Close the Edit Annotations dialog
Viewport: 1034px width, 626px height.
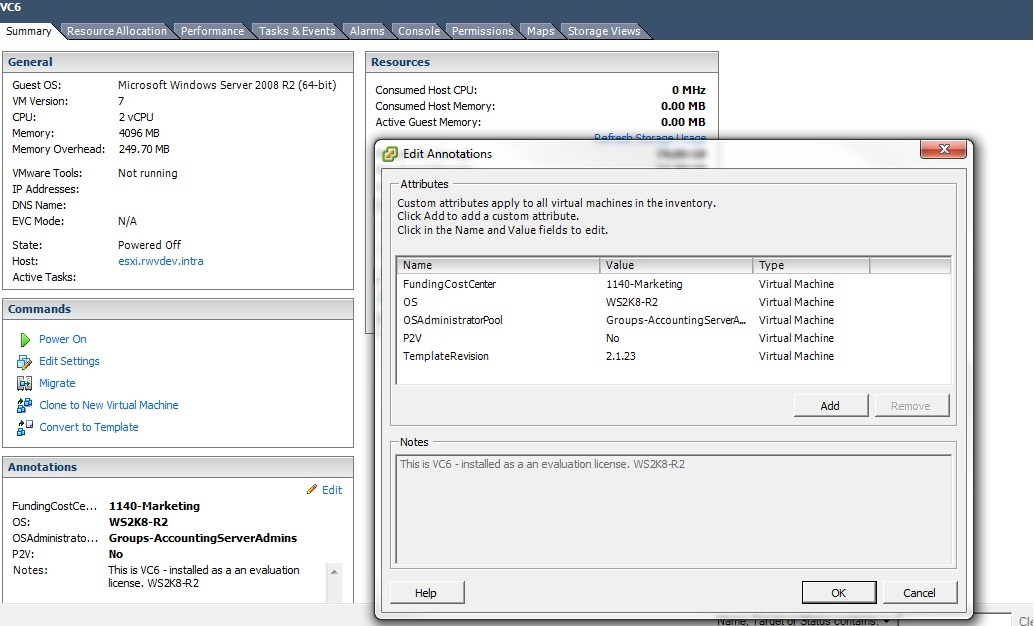943,149
